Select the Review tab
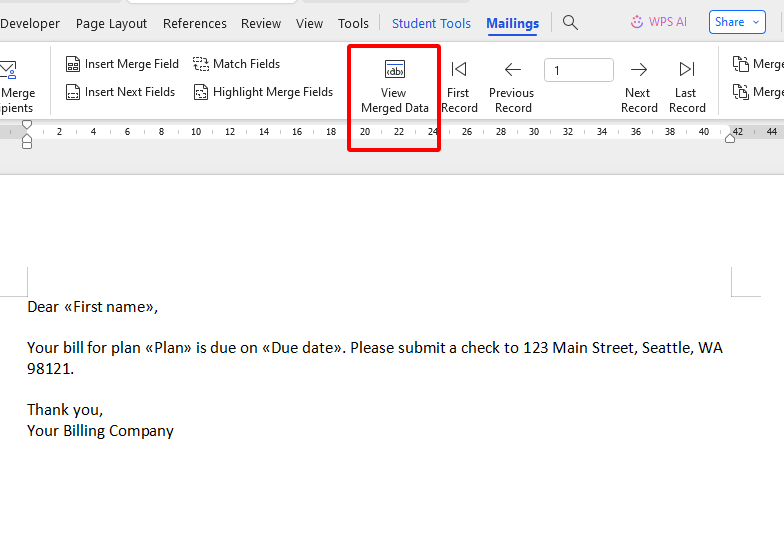The width and height of the screenshot is (784, 559). [x=261, y=23]
